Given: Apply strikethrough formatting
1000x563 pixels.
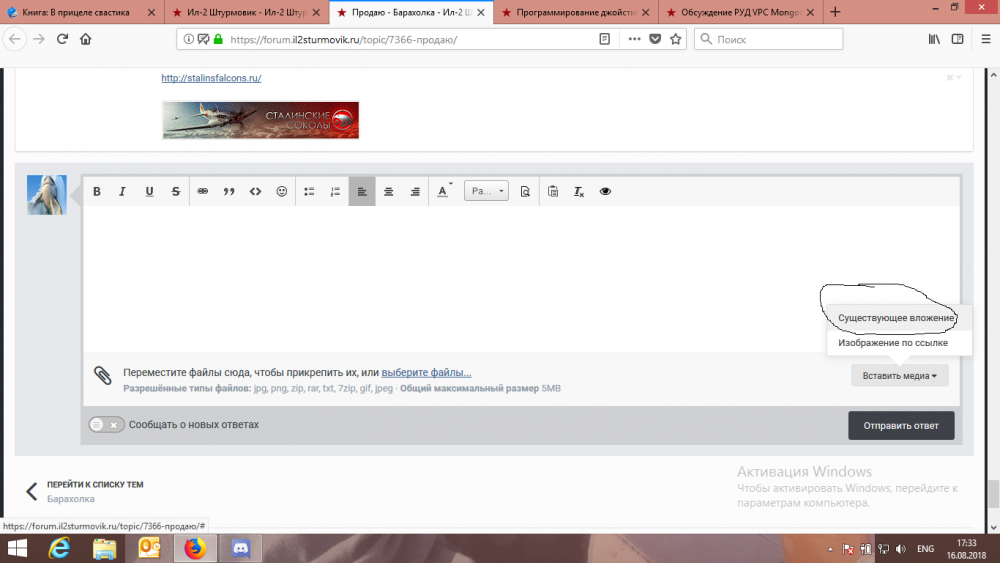Looking at the screenshot, I should (175, 191).
